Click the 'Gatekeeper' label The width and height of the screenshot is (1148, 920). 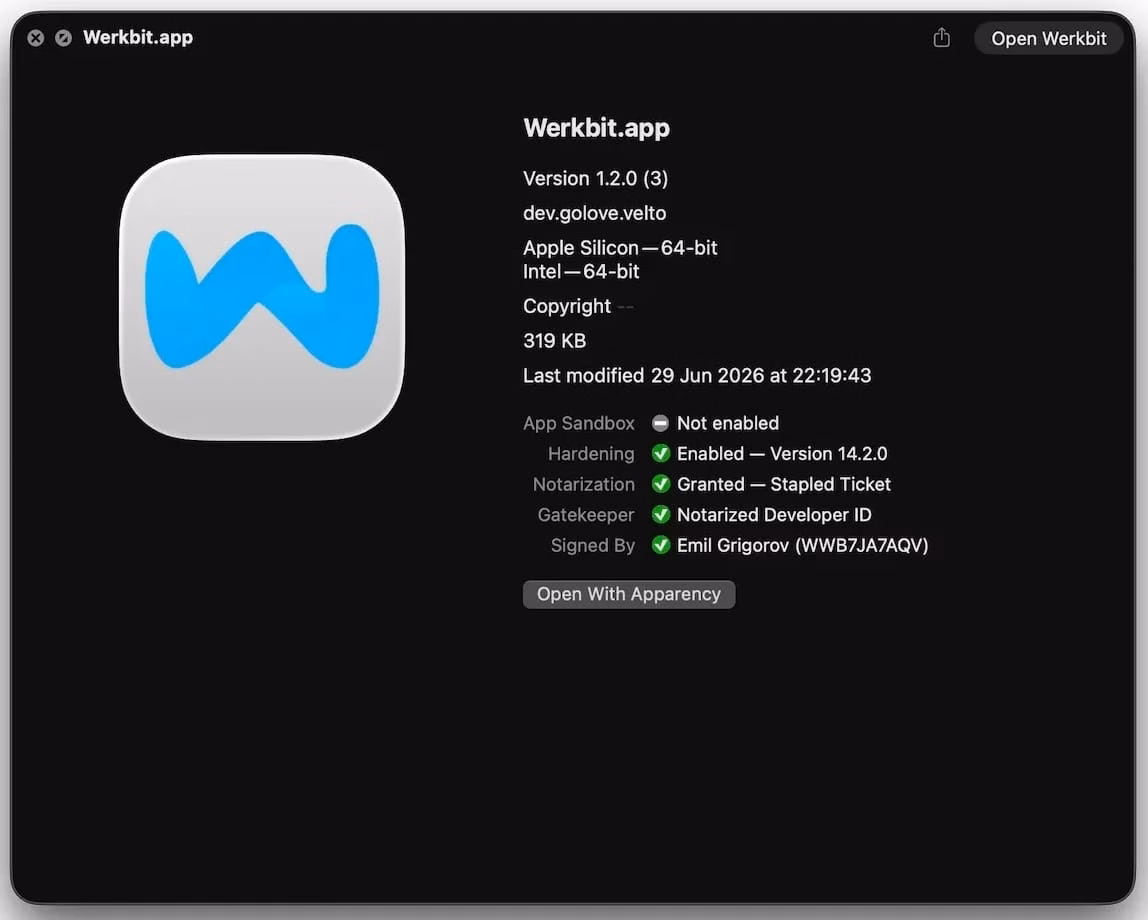(586, 515)
